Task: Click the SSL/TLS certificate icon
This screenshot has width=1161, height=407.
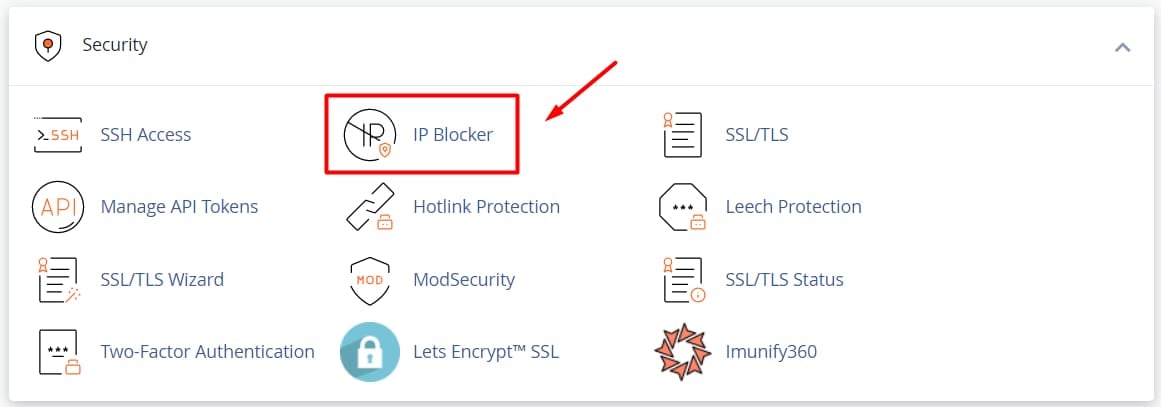Action: tap(682, 134)
